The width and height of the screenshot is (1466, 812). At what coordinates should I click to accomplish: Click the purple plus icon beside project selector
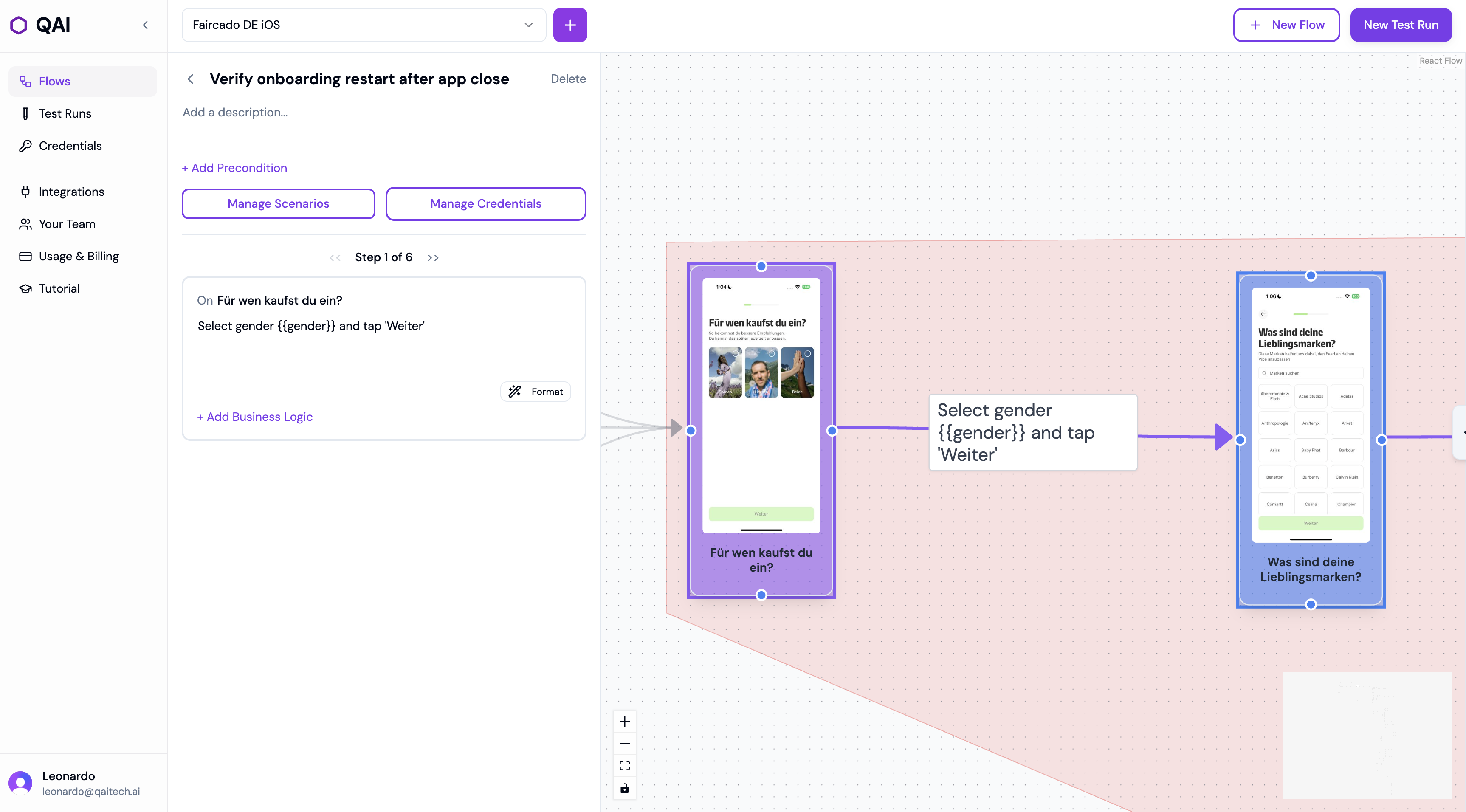569,25
